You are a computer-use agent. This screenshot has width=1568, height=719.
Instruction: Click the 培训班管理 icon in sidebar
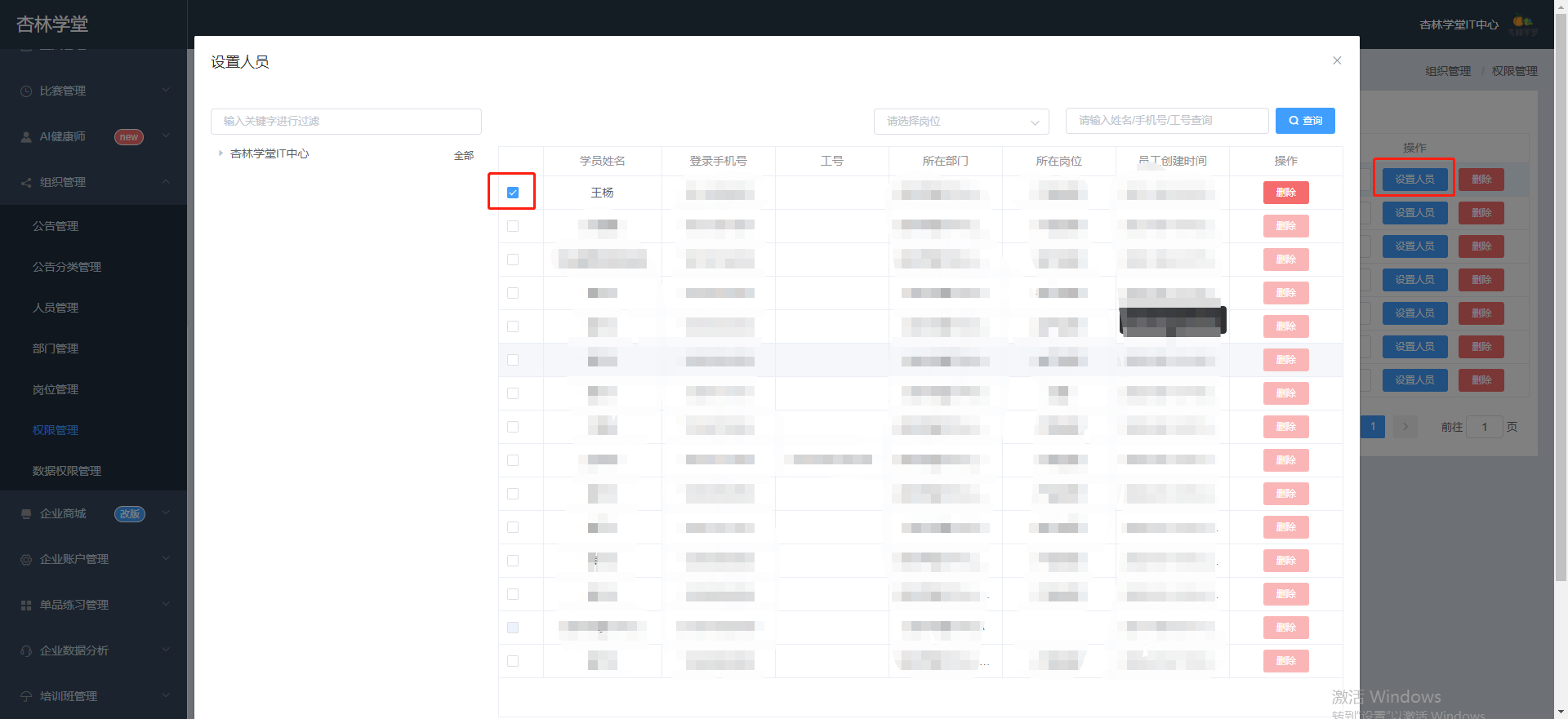26,697
